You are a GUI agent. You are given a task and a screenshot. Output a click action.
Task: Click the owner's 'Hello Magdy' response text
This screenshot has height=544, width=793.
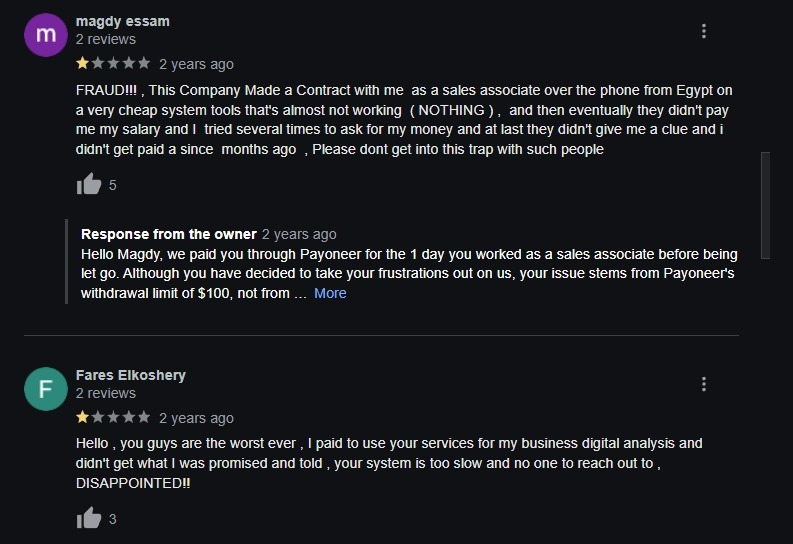click(x=400, y=264)
